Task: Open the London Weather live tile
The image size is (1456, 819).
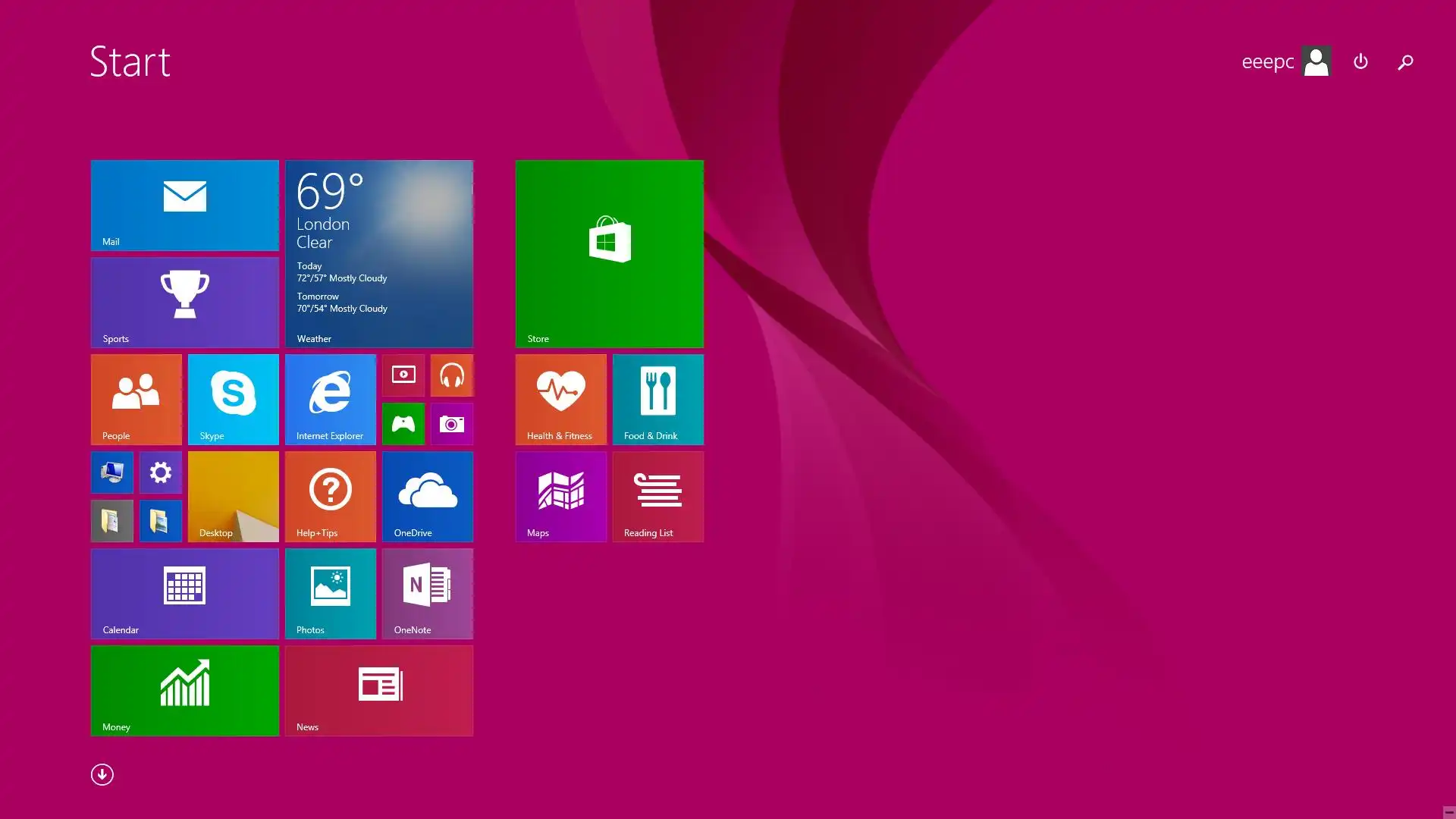Action: pyautogui.click(x=378, y=253)
